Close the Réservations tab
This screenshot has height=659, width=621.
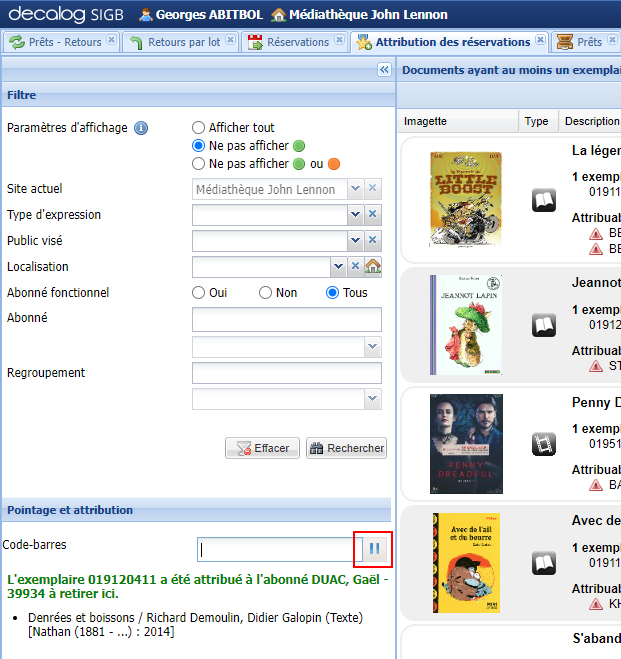(339, 40)
